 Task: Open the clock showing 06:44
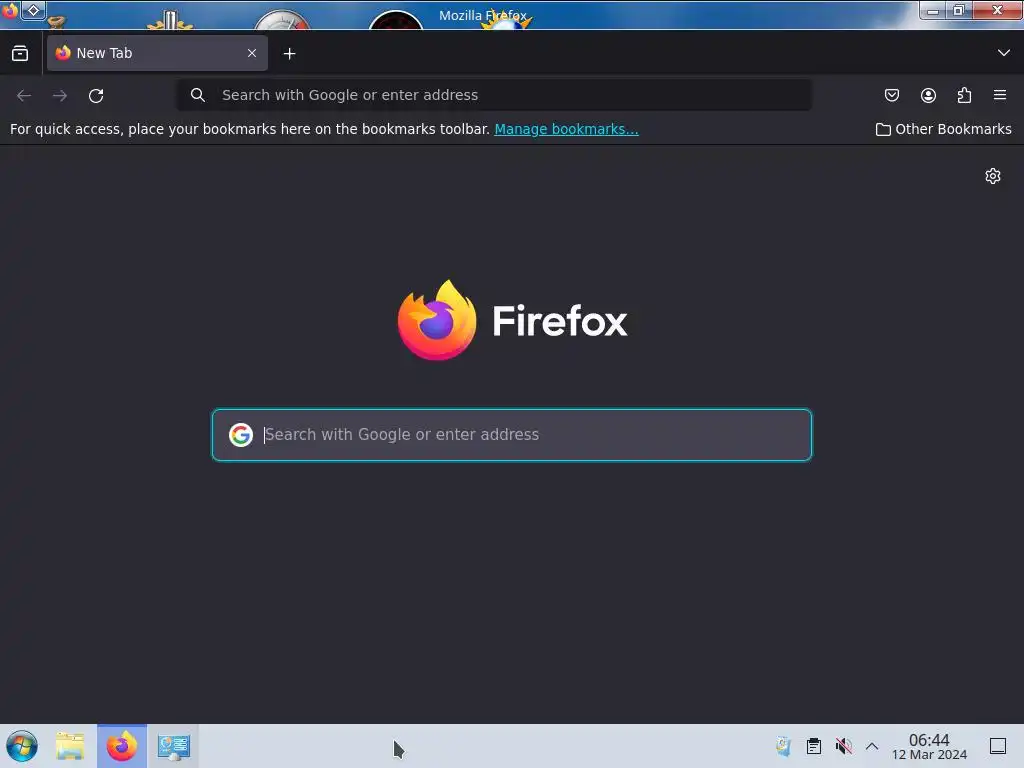[929, 746]
